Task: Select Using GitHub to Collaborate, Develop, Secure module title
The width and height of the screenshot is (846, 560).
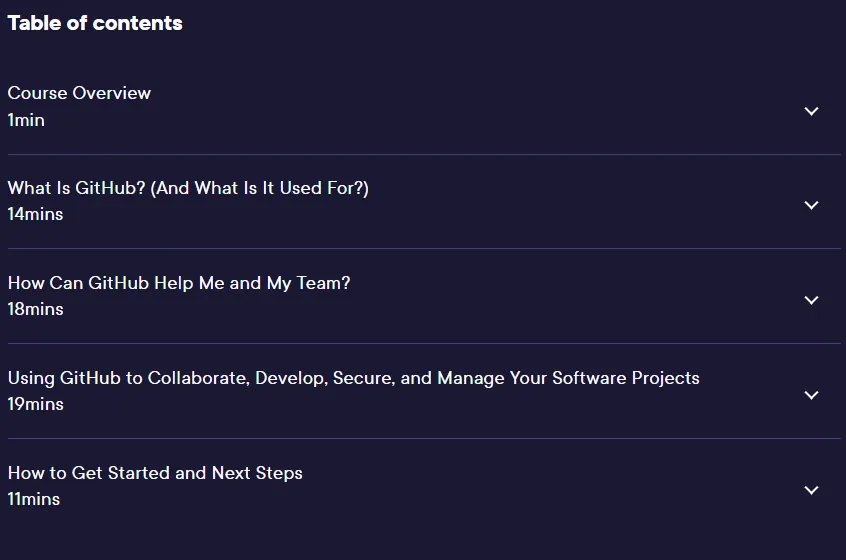Action: (353, 378)
